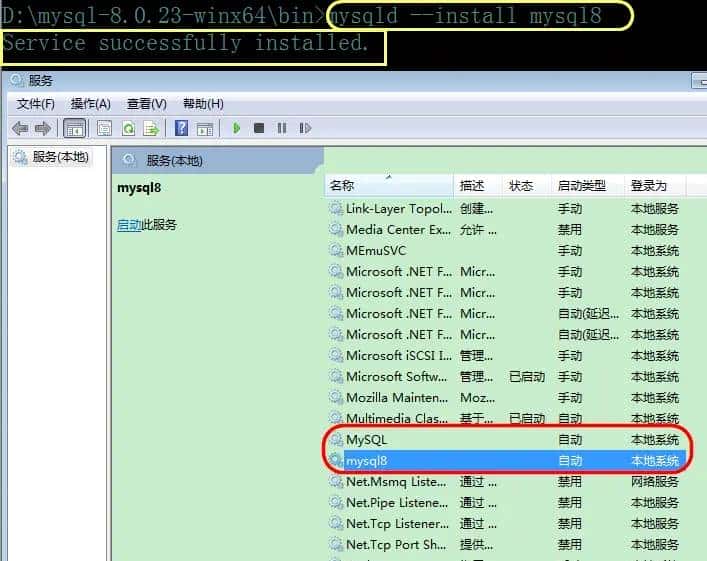This screenshot has width=707, height=561.
Task: Select the Multimedia Clas... service row
Action: tap(505, 418)
